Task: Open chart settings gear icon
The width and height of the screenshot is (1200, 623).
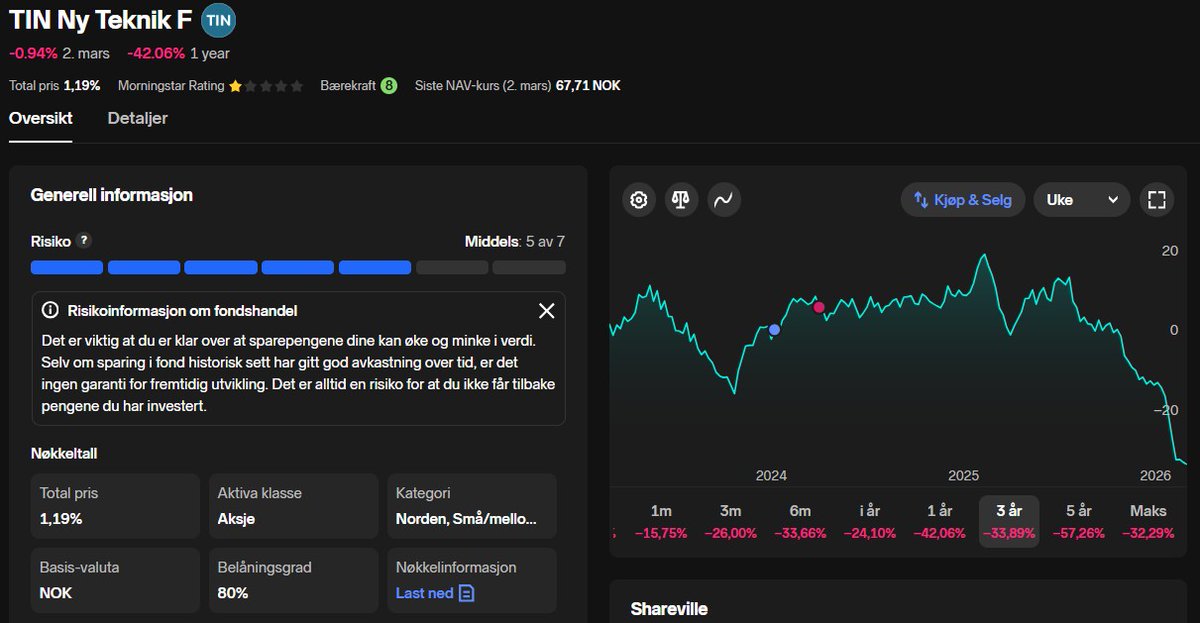Action: coord(639,200)
